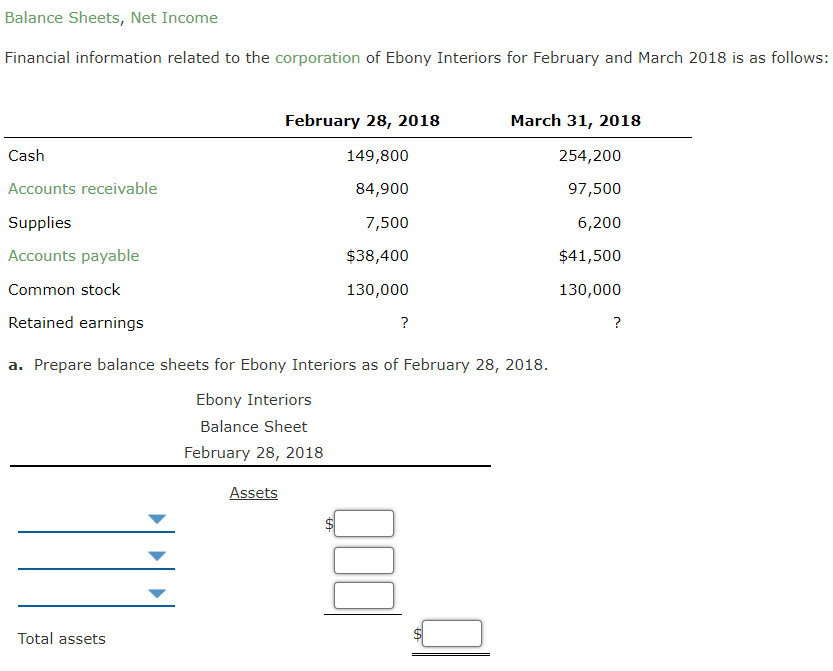Expand the third blank account dropdown
The height and width of the screenshot is (671, 833).
click(x=156, y=591)
